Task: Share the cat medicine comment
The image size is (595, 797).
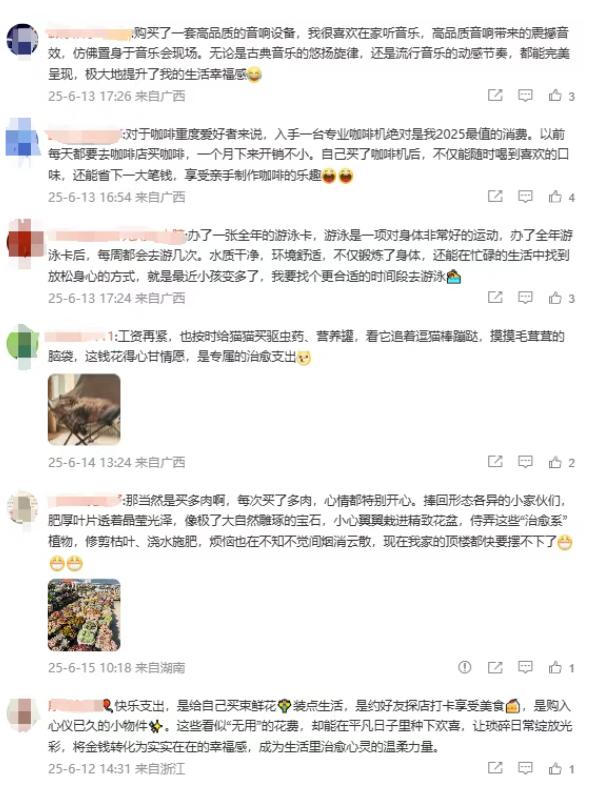Action: [495, 462]
